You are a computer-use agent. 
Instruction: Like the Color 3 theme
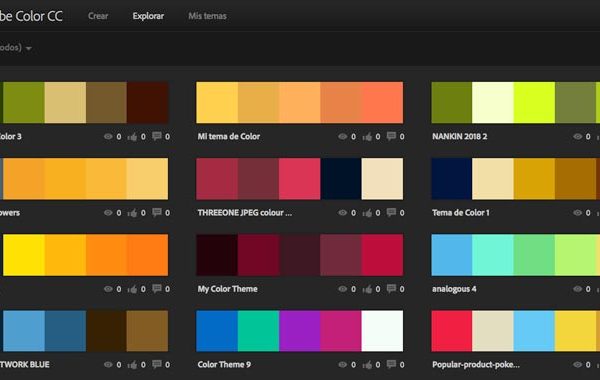click(x=132, y=137)
